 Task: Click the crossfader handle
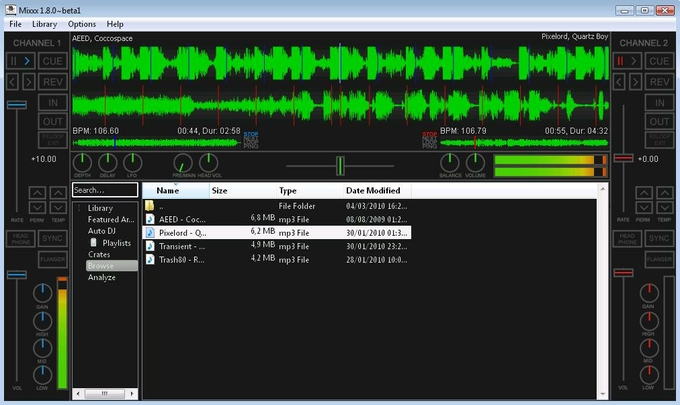pyautogui.click(x=340, y=166)
